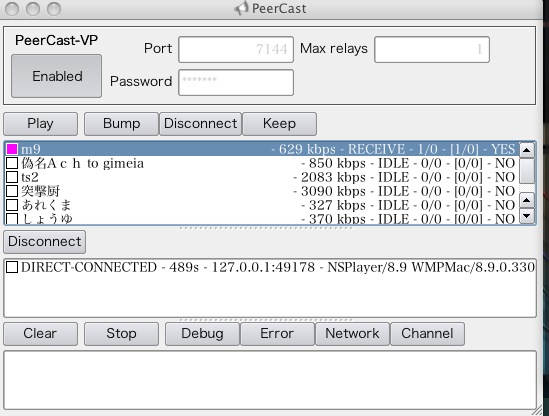
Task: Tick the checkbox beside しょうゆ channel
Action: 12,219
